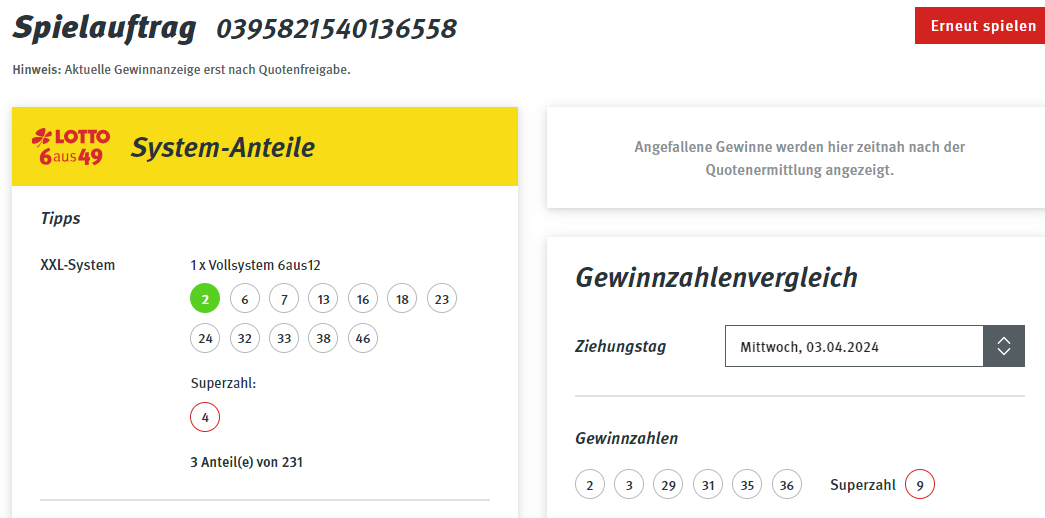Click tip number 18 circle

point(402,299)
